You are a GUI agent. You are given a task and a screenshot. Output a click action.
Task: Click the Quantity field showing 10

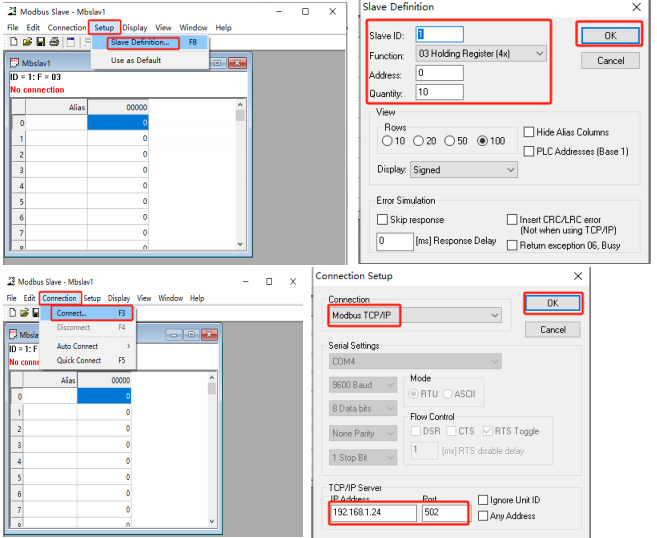coord(440,92)
